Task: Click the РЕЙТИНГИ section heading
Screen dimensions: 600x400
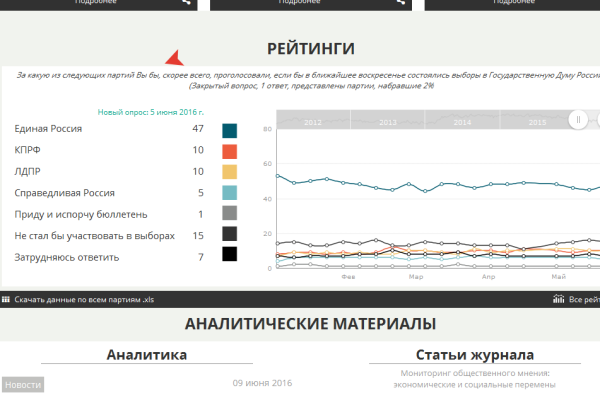Action: [x=311, y=49]
